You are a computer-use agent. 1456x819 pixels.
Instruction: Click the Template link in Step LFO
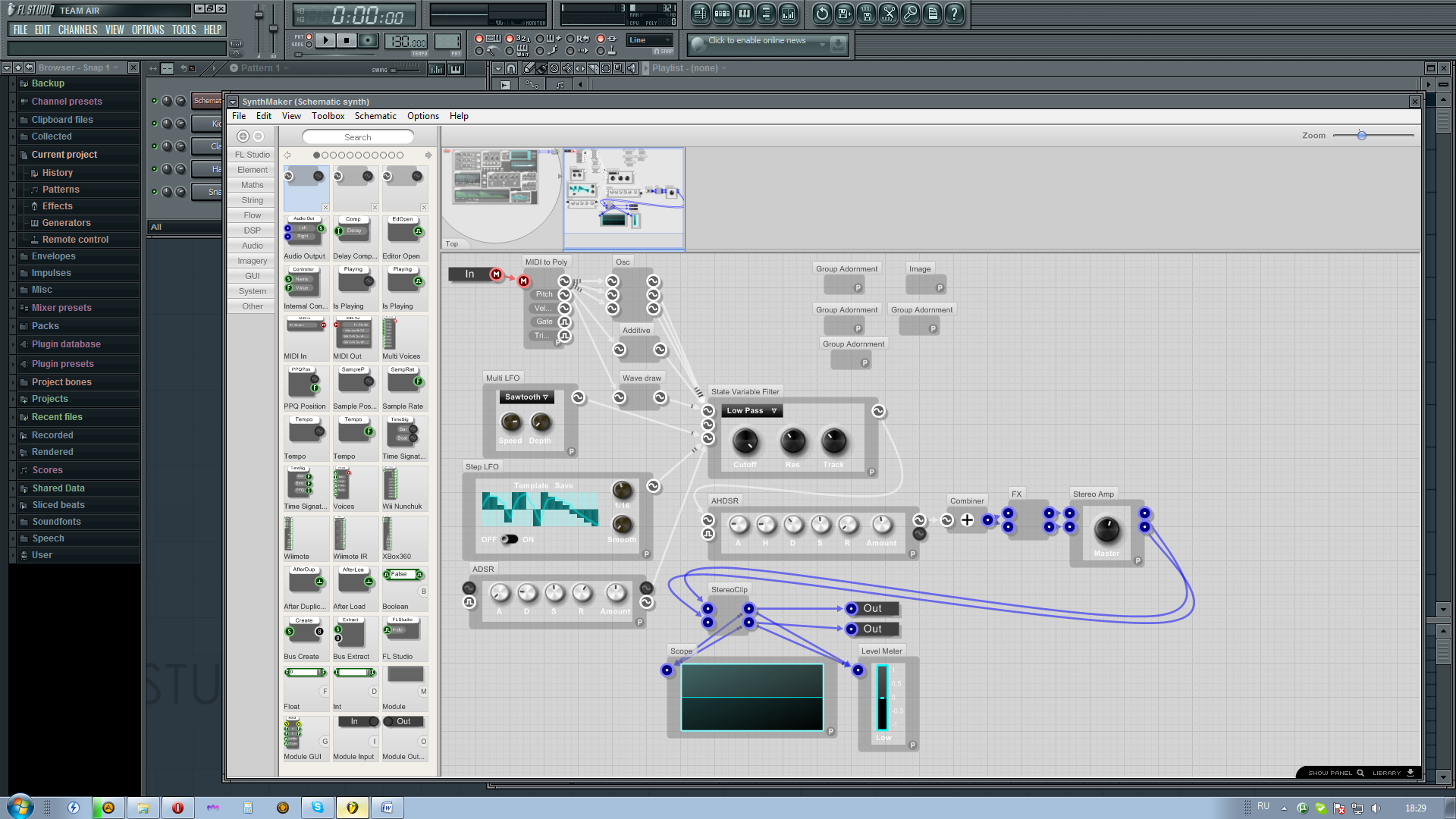point(531,485)
